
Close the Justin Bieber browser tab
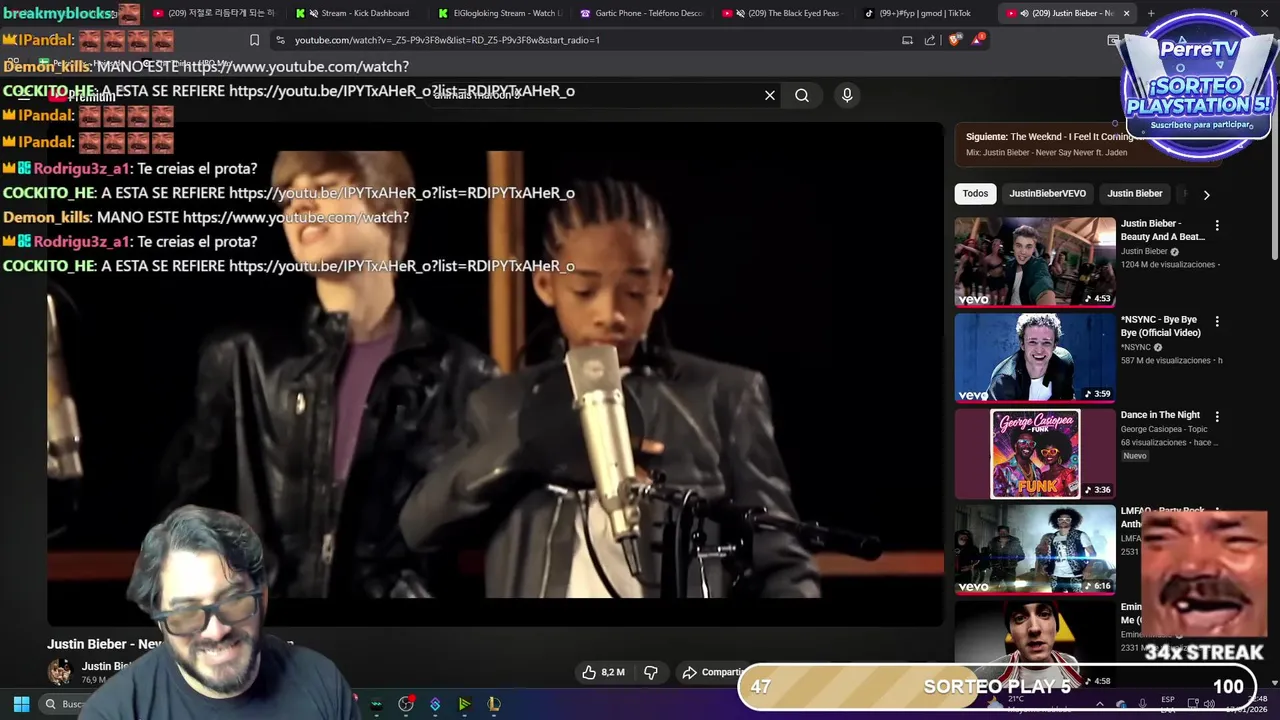(x=1126, y=13)
